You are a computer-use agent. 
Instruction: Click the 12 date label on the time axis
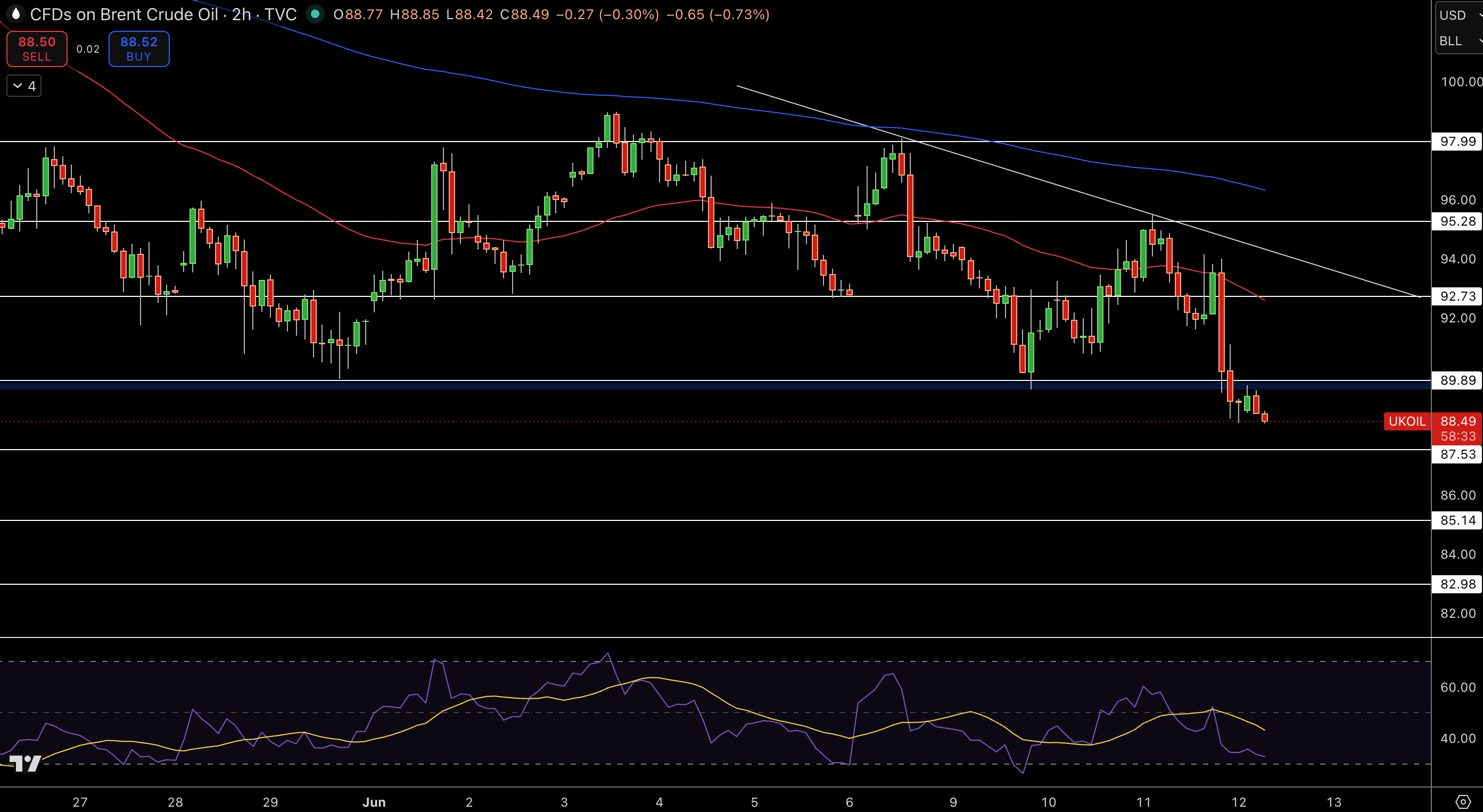pos(1238,802)
